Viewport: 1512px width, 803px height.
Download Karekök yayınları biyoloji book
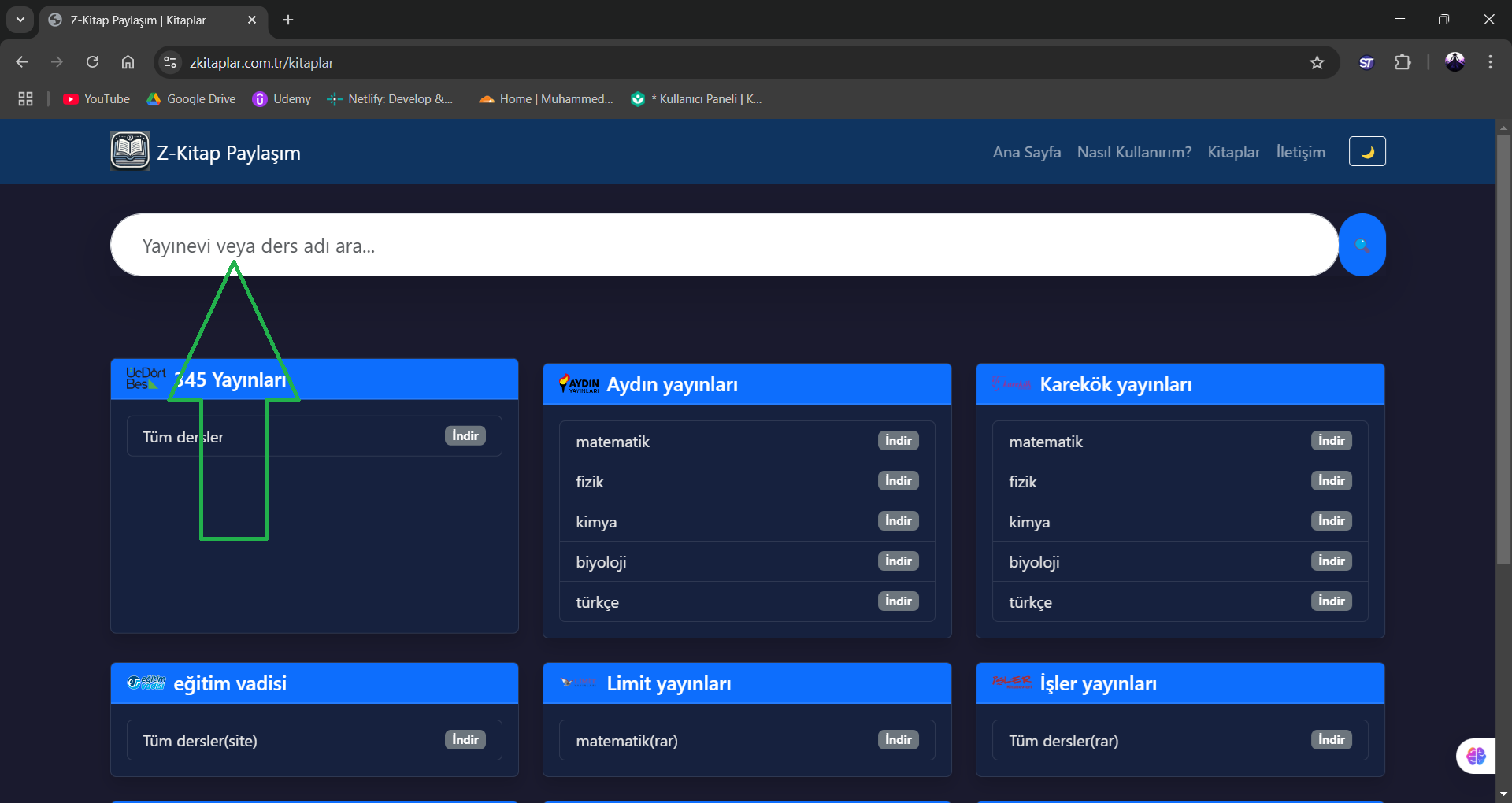point(1331,561)
